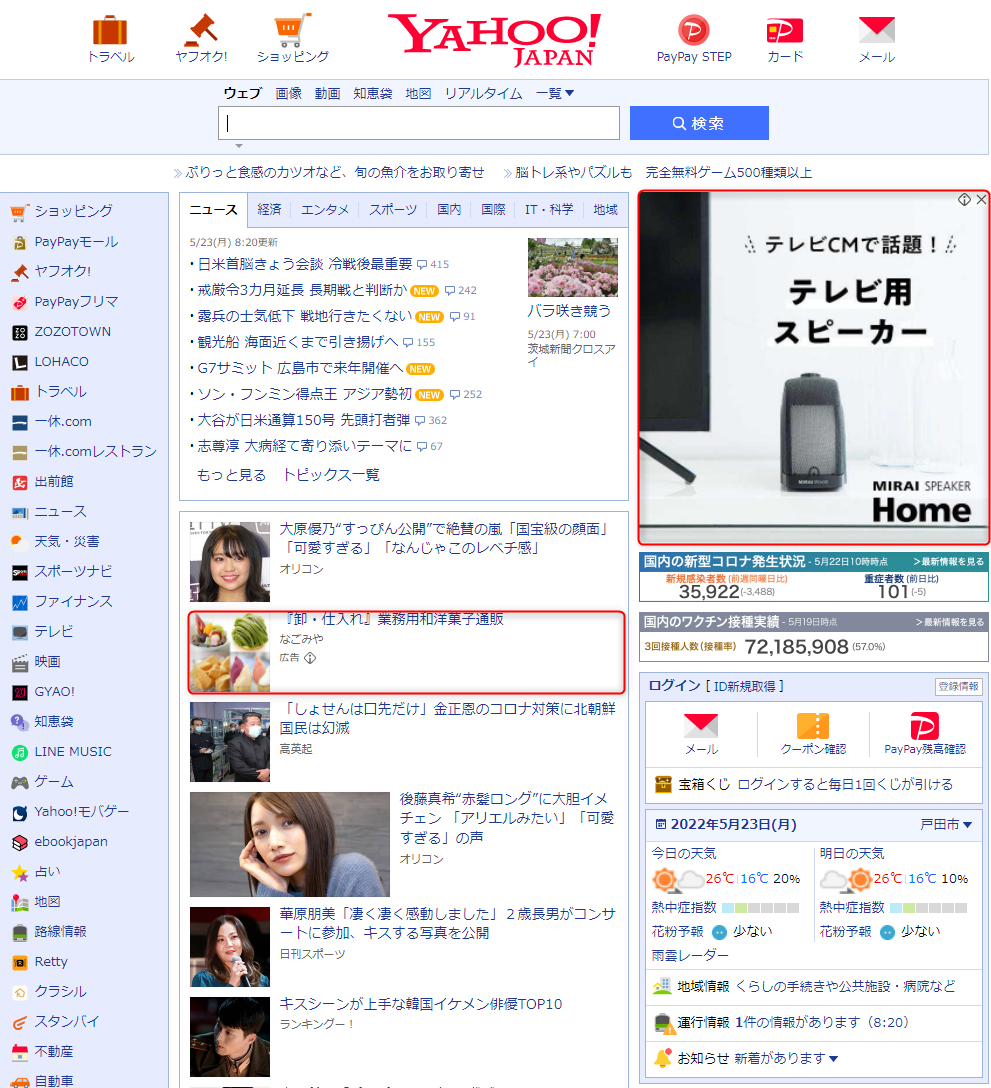
Task: Select the リアルタイム search mode
Action: (x=483, y=93)
